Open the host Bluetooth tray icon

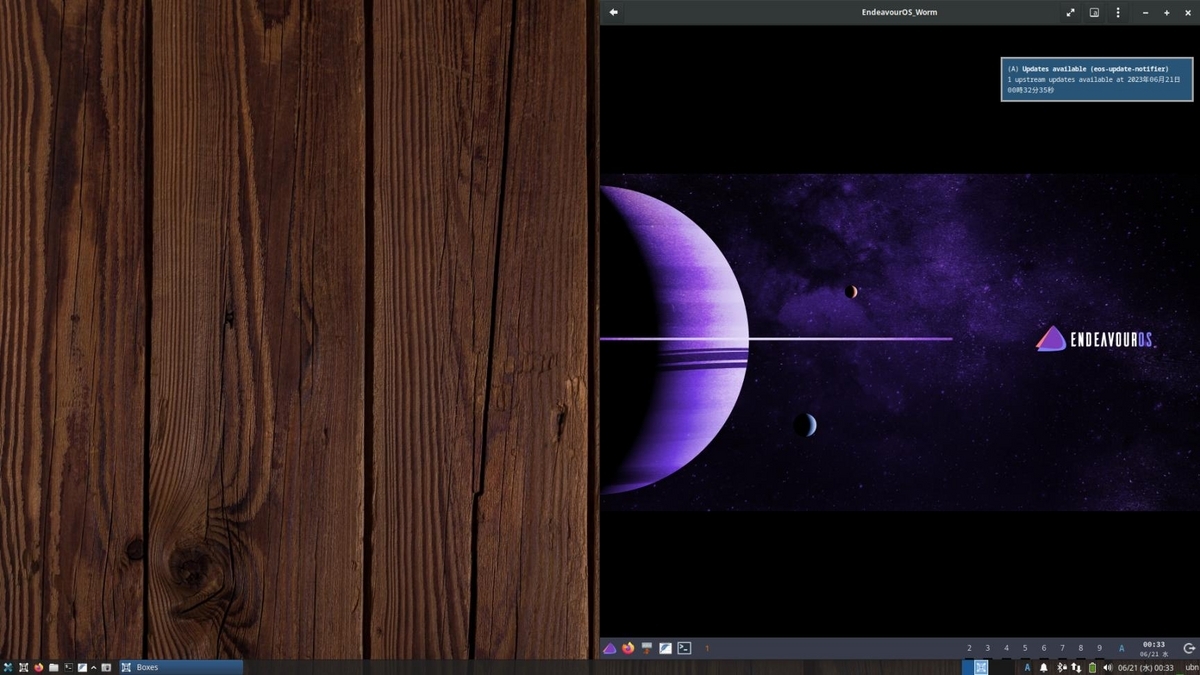tap(1062, 667)
